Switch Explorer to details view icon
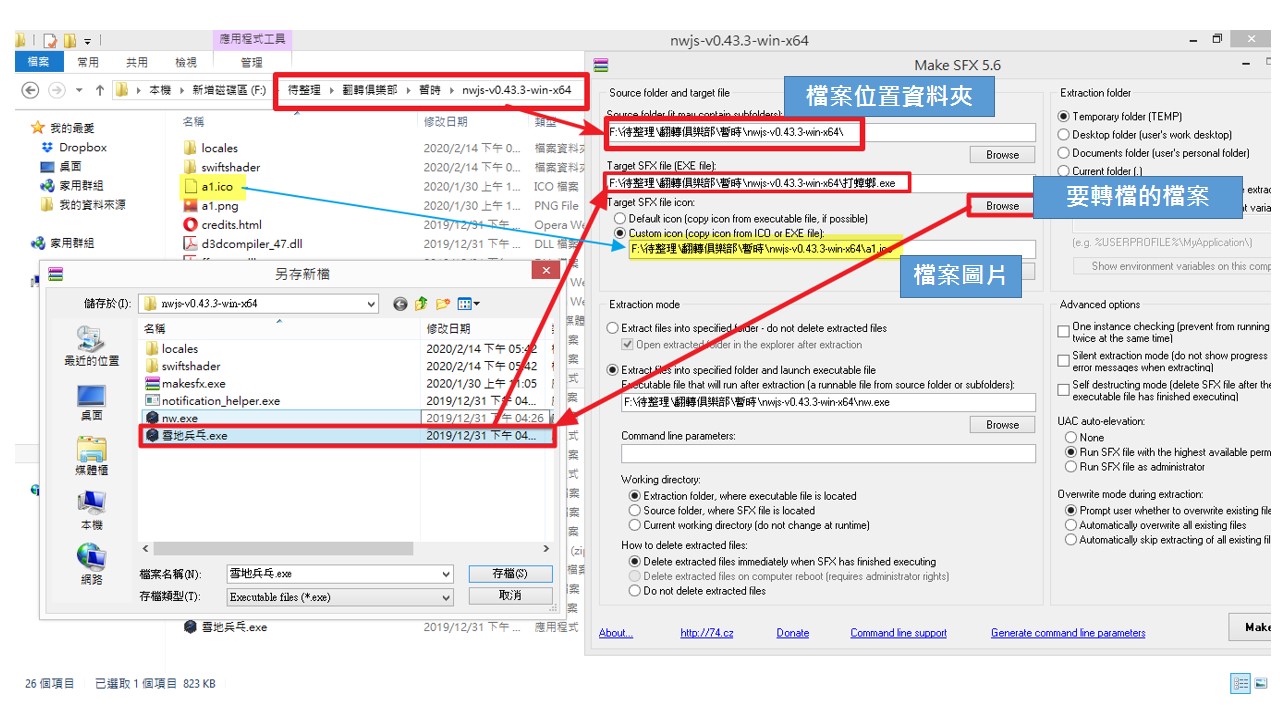 click(1241, 684)
